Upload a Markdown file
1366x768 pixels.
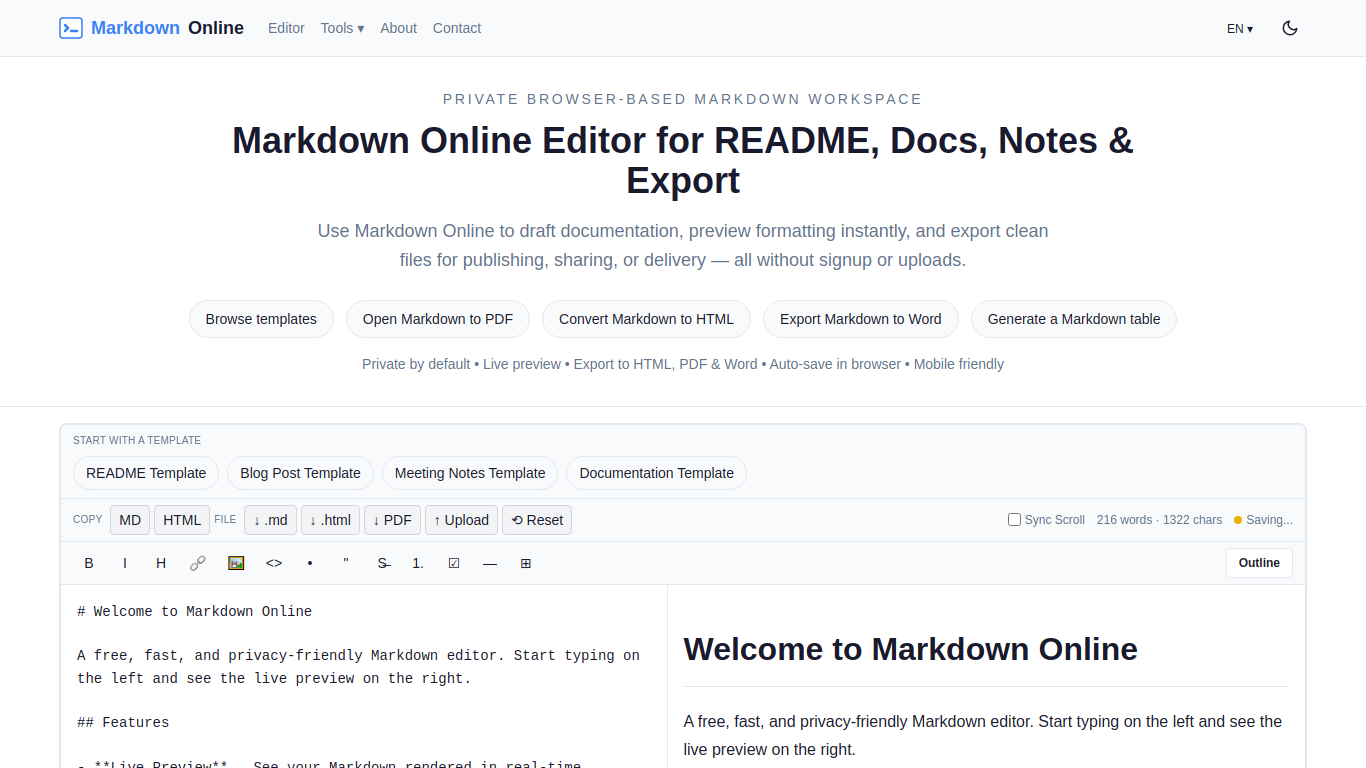pos(461,520)
